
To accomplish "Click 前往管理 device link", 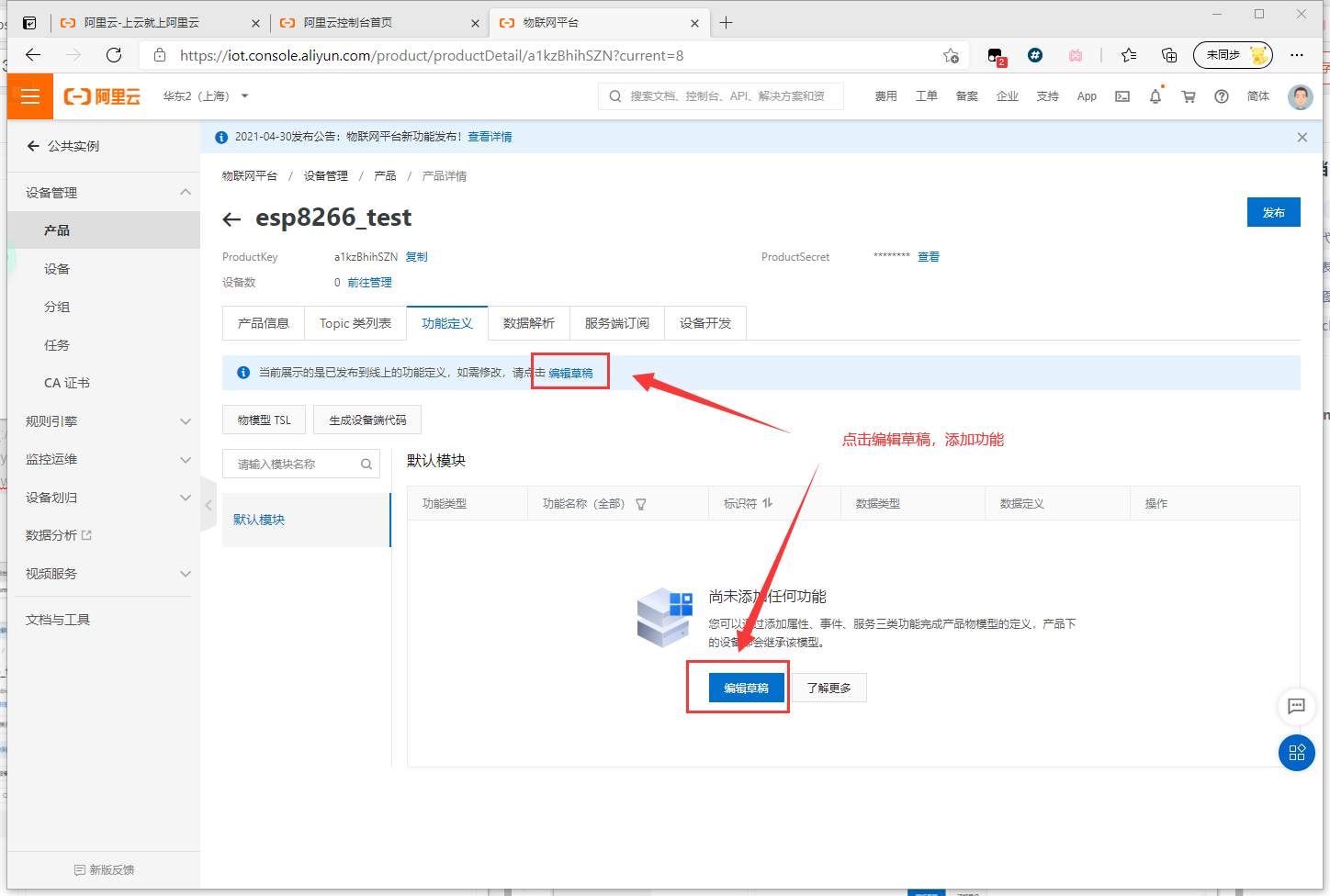I will 369,283.
